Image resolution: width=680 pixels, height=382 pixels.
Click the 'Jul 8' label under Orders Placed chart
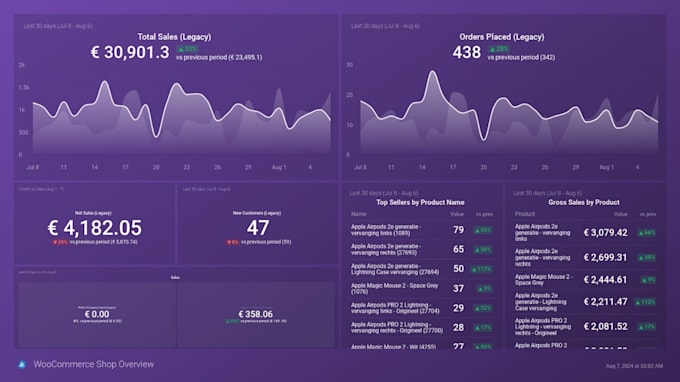pos(360,167)
